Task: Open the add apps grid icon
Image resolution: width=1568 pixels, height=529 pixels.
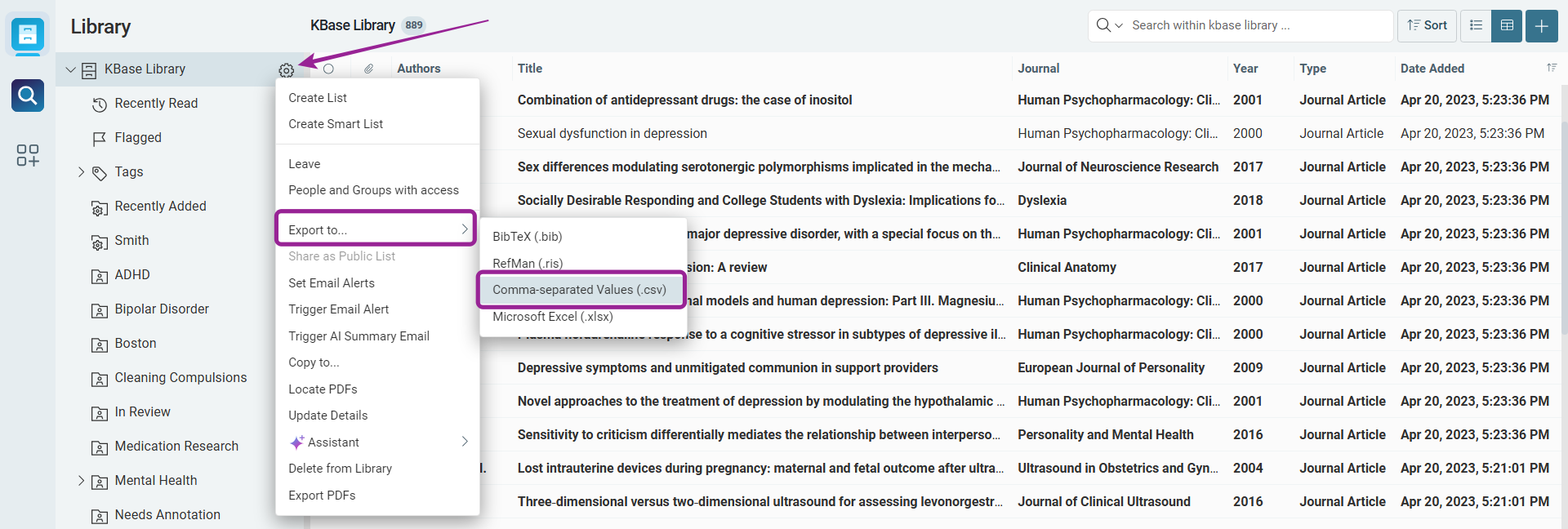Action: 28,155
